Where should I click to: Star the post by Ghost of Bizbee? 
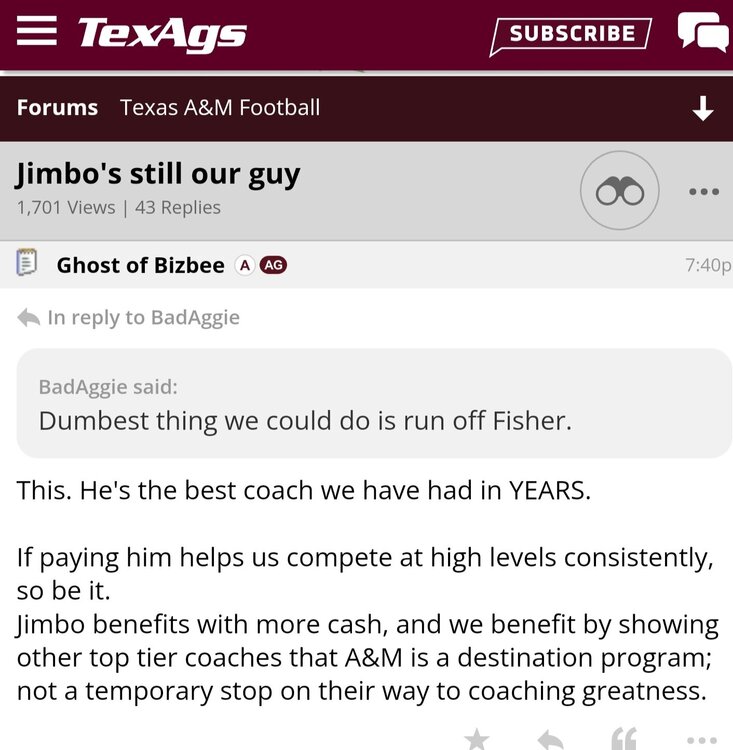[x=477, y=740]
